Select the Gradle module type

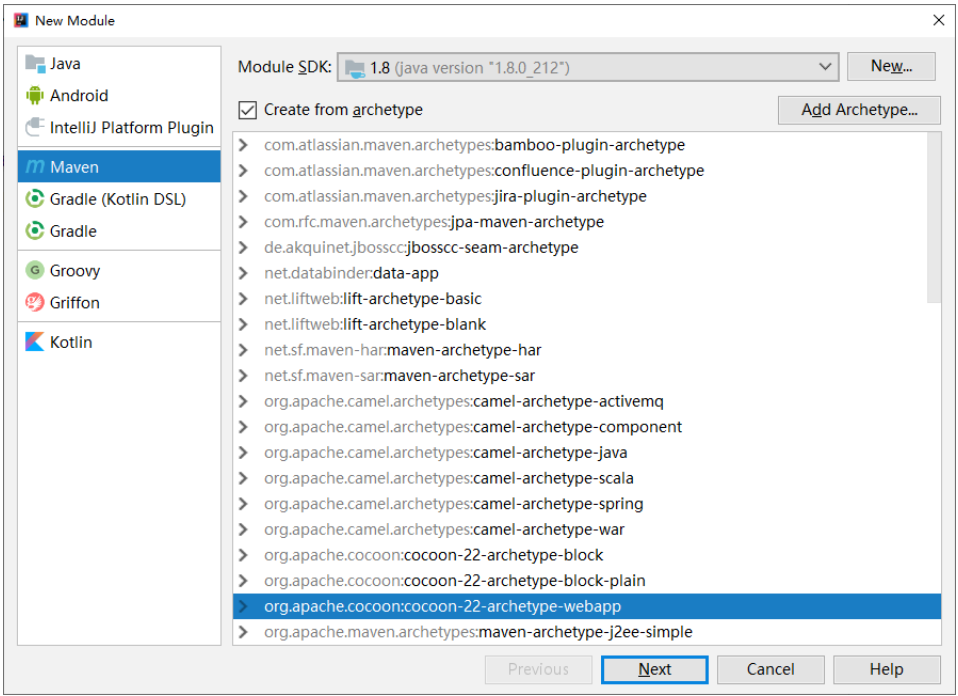point(73,231)
